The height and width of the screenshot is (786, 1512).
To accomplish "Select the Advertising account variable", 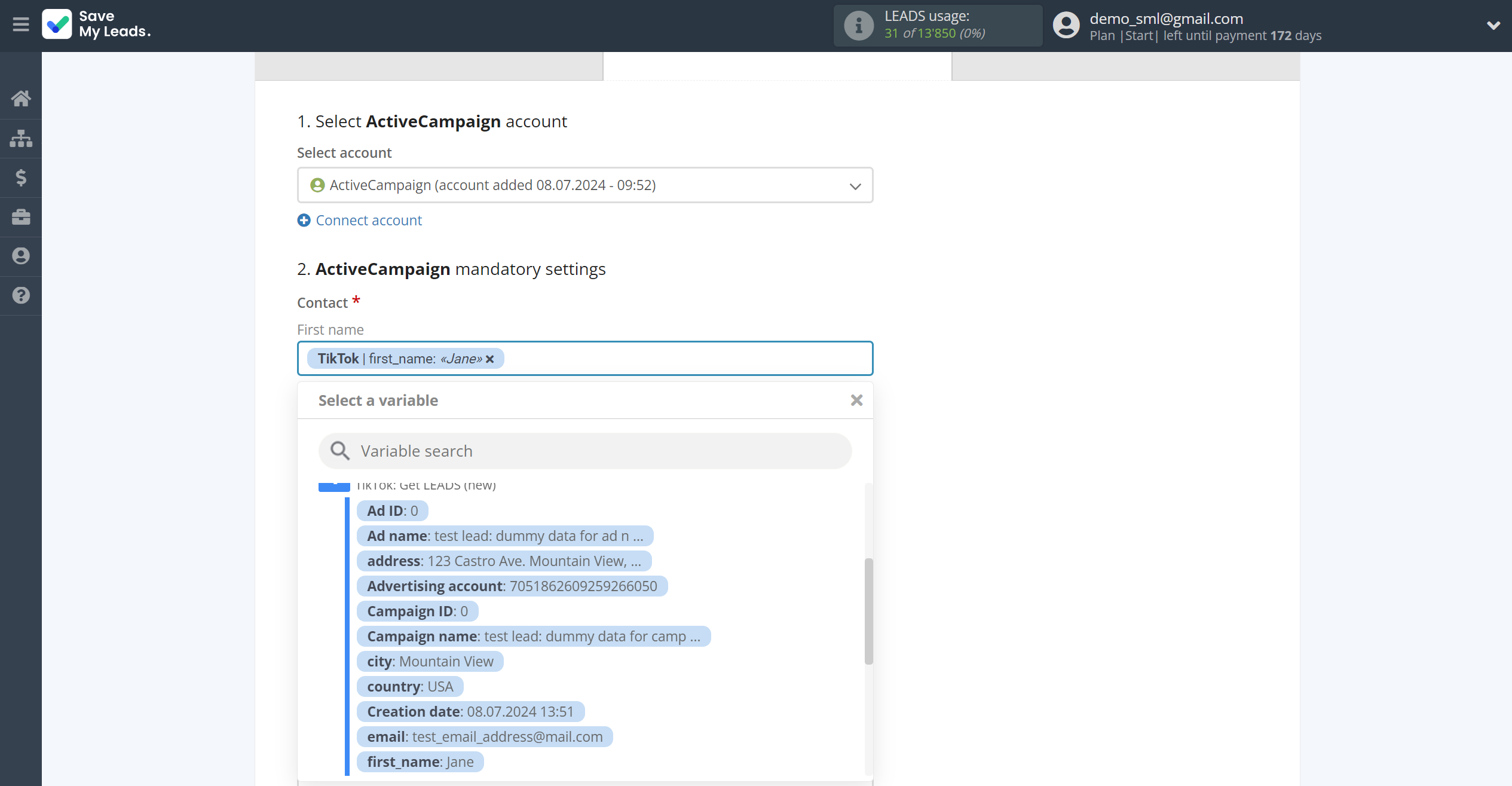I will pos(512,586).
